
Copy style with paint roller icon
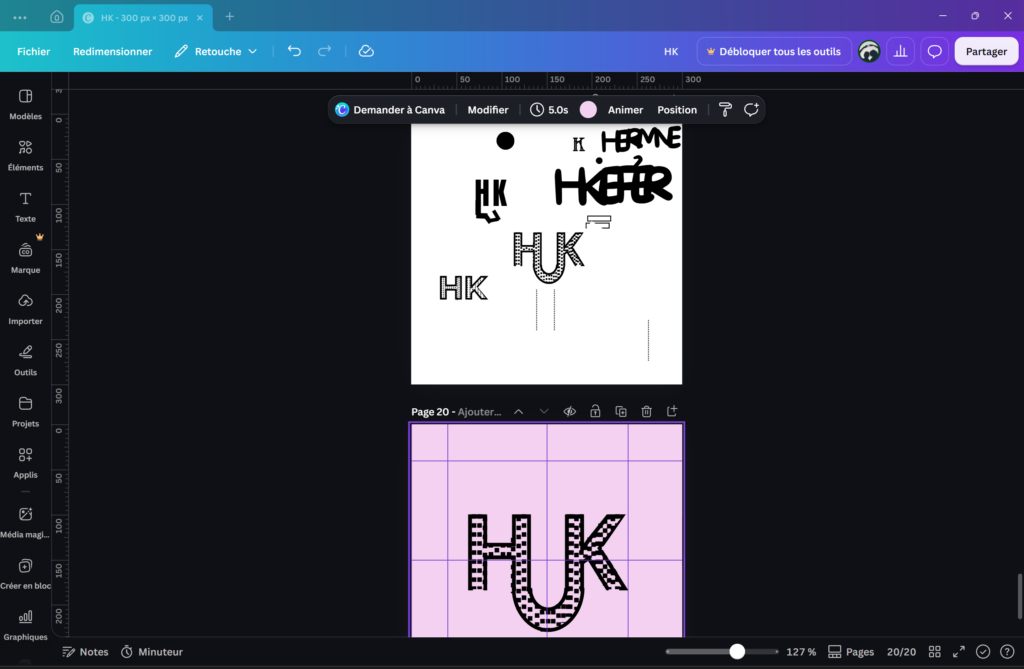(x=725, y=110)
